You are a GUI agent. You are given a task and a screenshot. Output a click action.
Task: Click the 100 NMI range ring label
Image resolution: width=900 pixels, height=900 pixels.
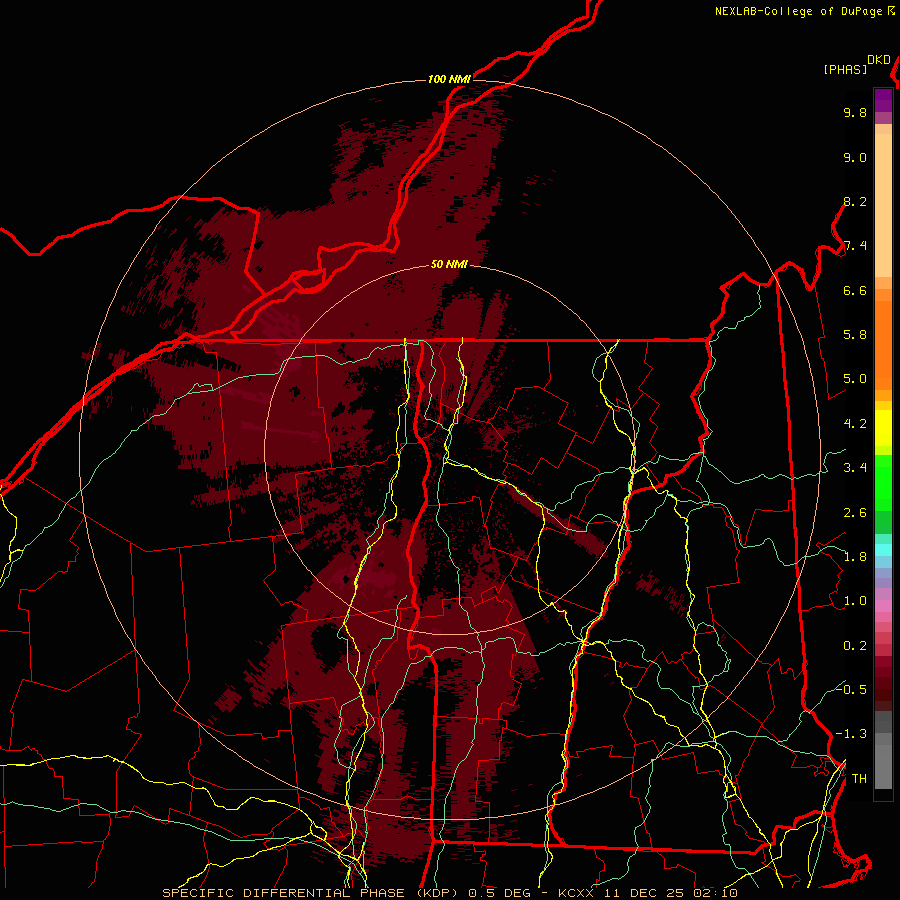click(x=449, y=79)
